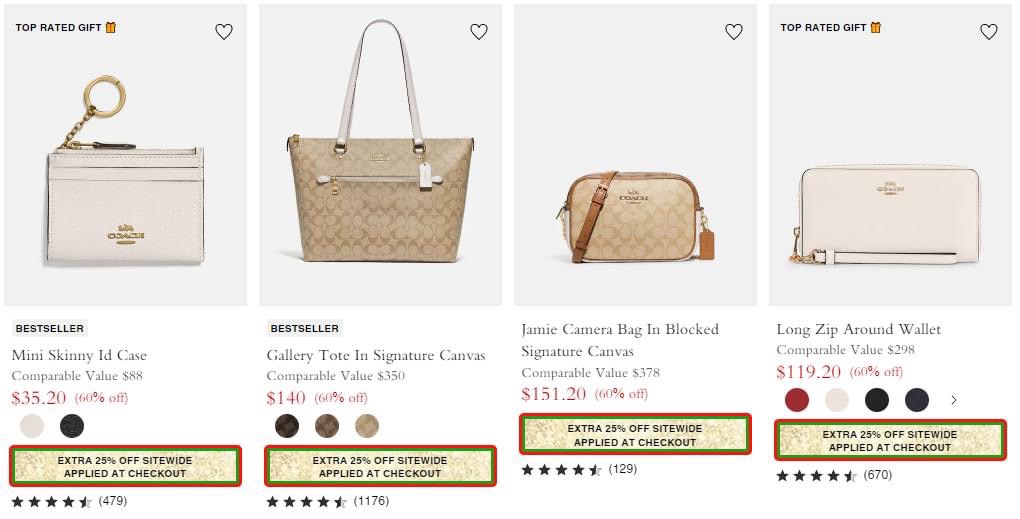The width and height of the screenshot is (1020, 519).
Task: Select white color swatch for Mini Skinny Id Case
Action: point(32,426)
